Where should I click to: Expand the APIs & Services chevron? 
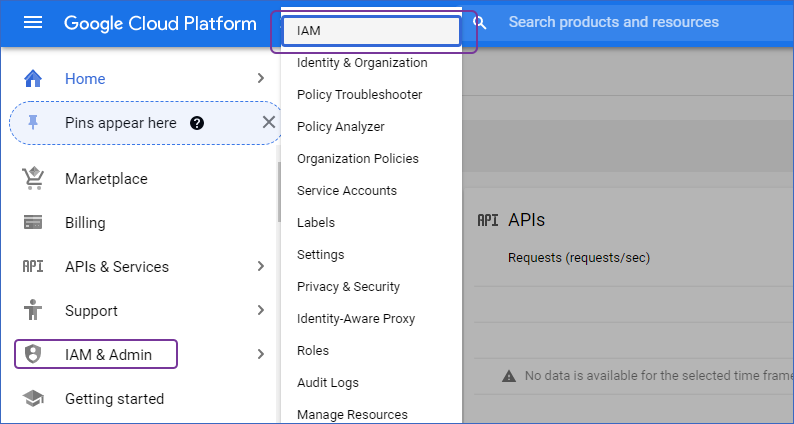pos(261,266)
